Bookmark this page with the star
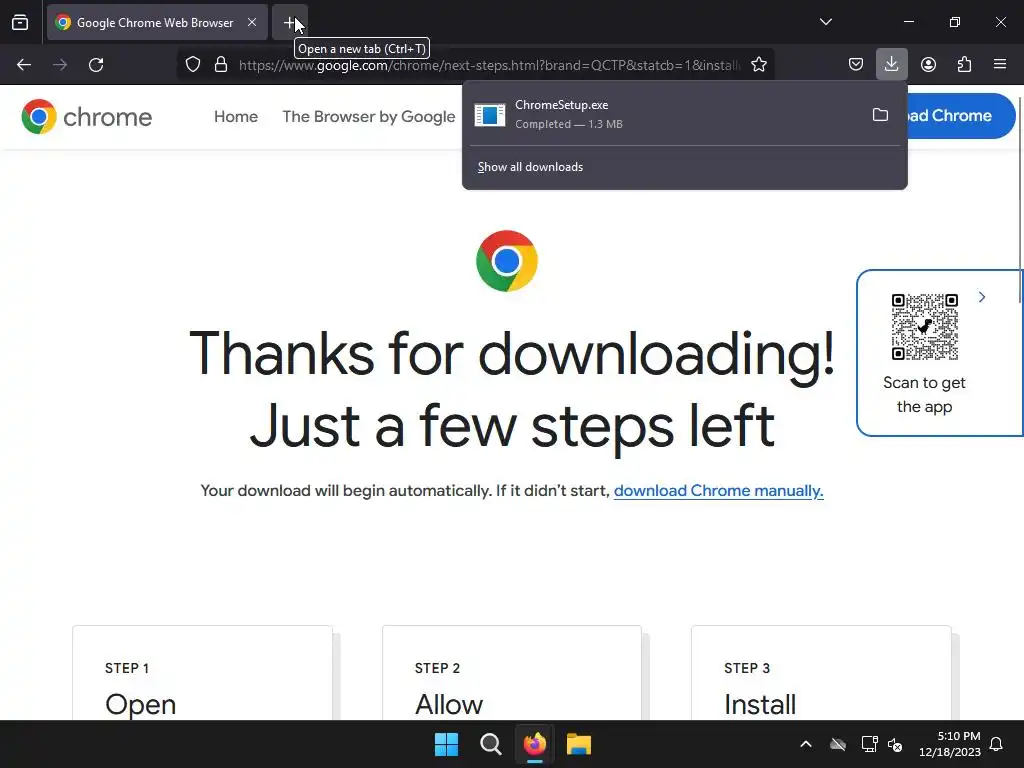The image size is (1024, 768). tap(759, 65)
